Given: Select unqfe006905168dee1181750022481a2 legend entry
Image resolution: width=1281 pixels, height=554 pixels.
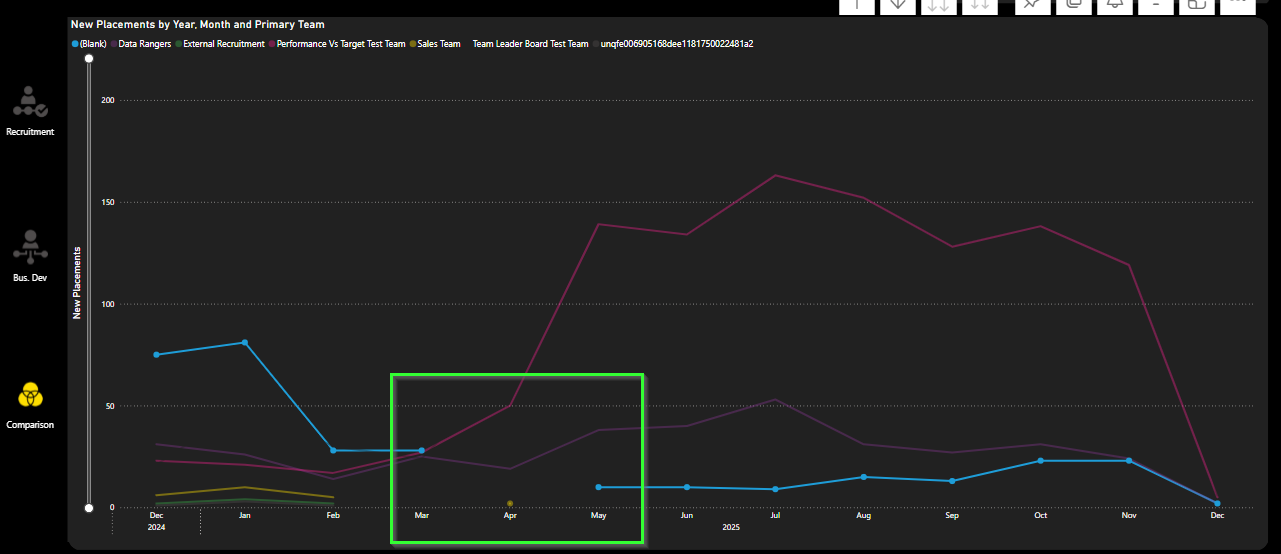Looking at the screenshot, I should [674, 44].
